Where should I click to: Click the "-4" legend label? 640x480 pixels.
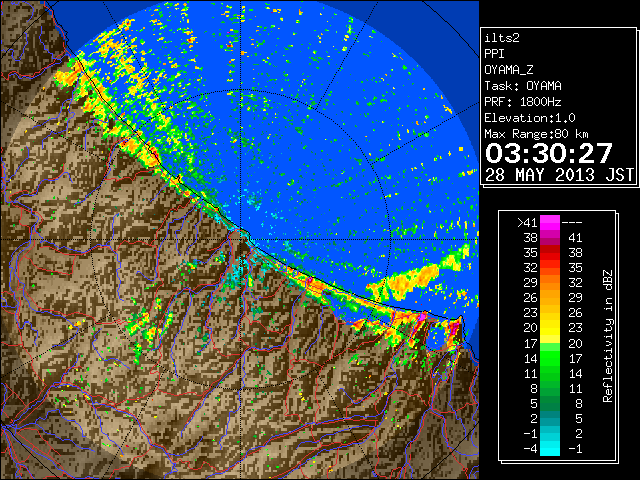point(530,449)
